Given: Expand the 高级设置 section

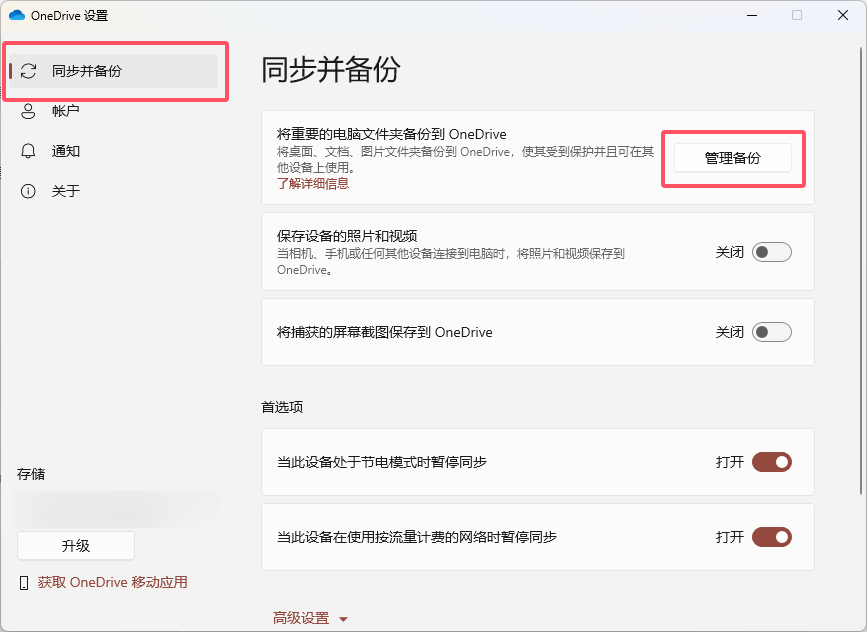Looking at the screenshot, I should 310,618.
